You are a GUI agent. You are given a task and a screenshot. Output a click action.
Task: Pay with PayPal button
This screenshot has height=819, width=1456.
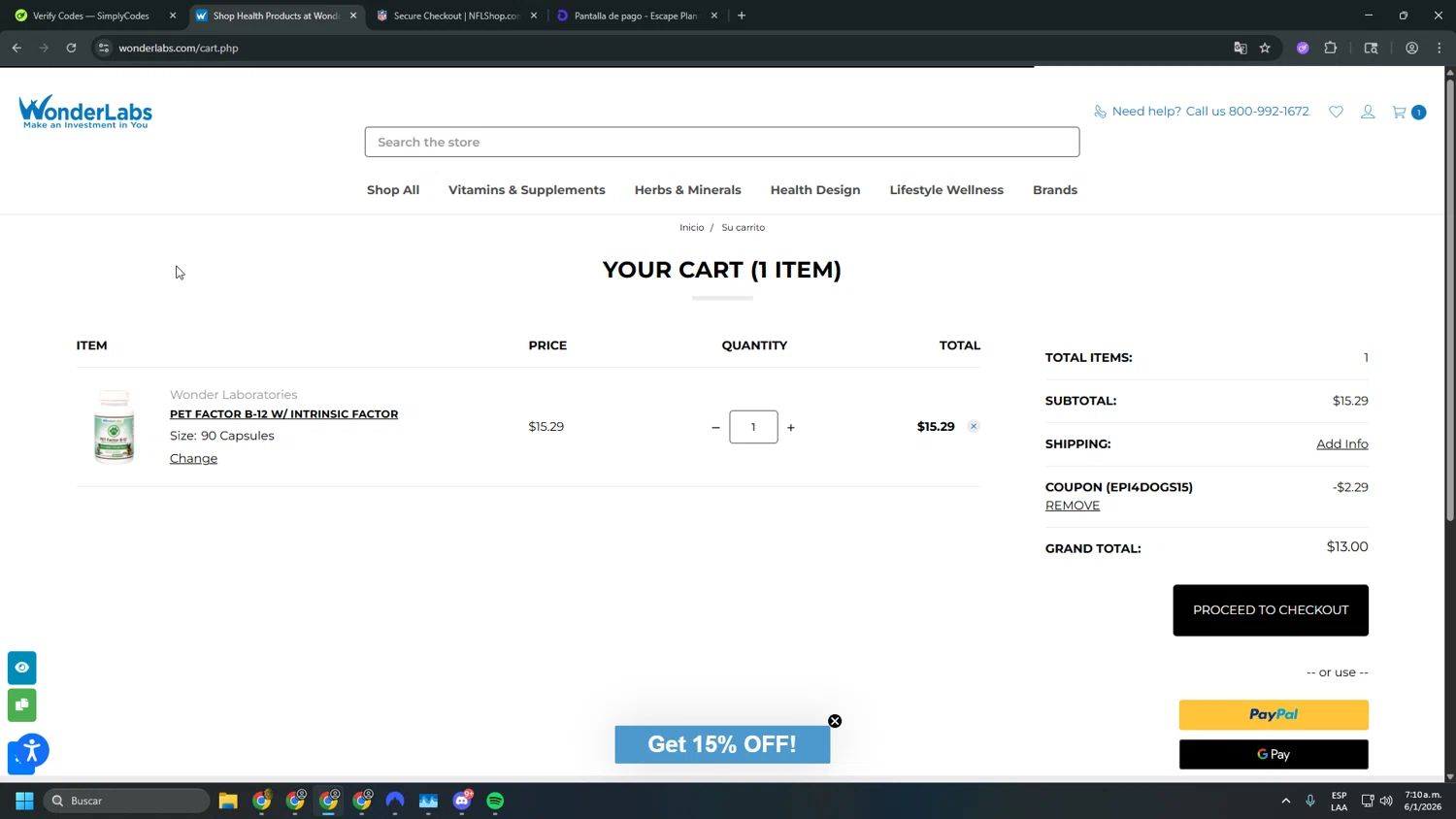pyautogui.click(x=1274, y=715)
